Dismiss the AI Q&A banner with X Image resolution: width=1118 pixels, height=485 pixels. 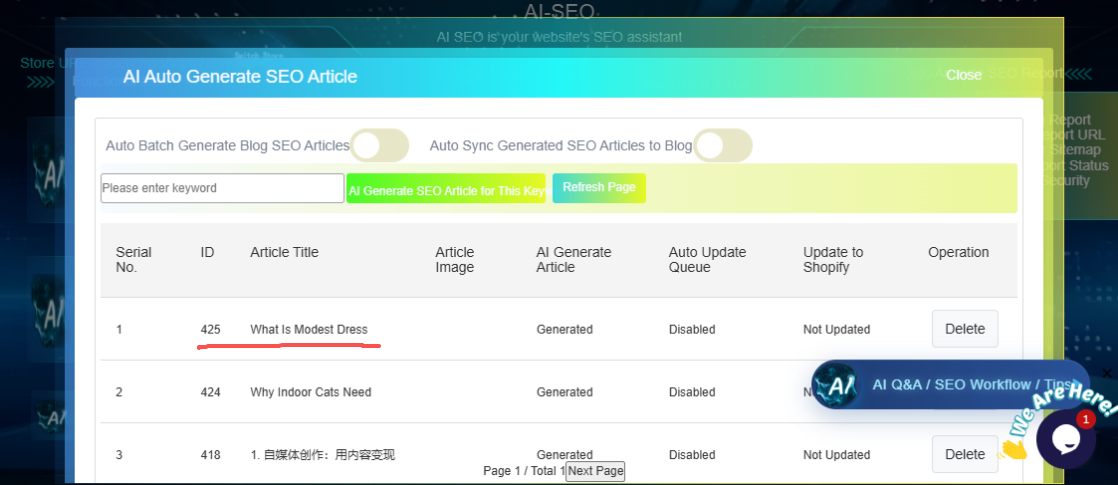coord(1106,373)
